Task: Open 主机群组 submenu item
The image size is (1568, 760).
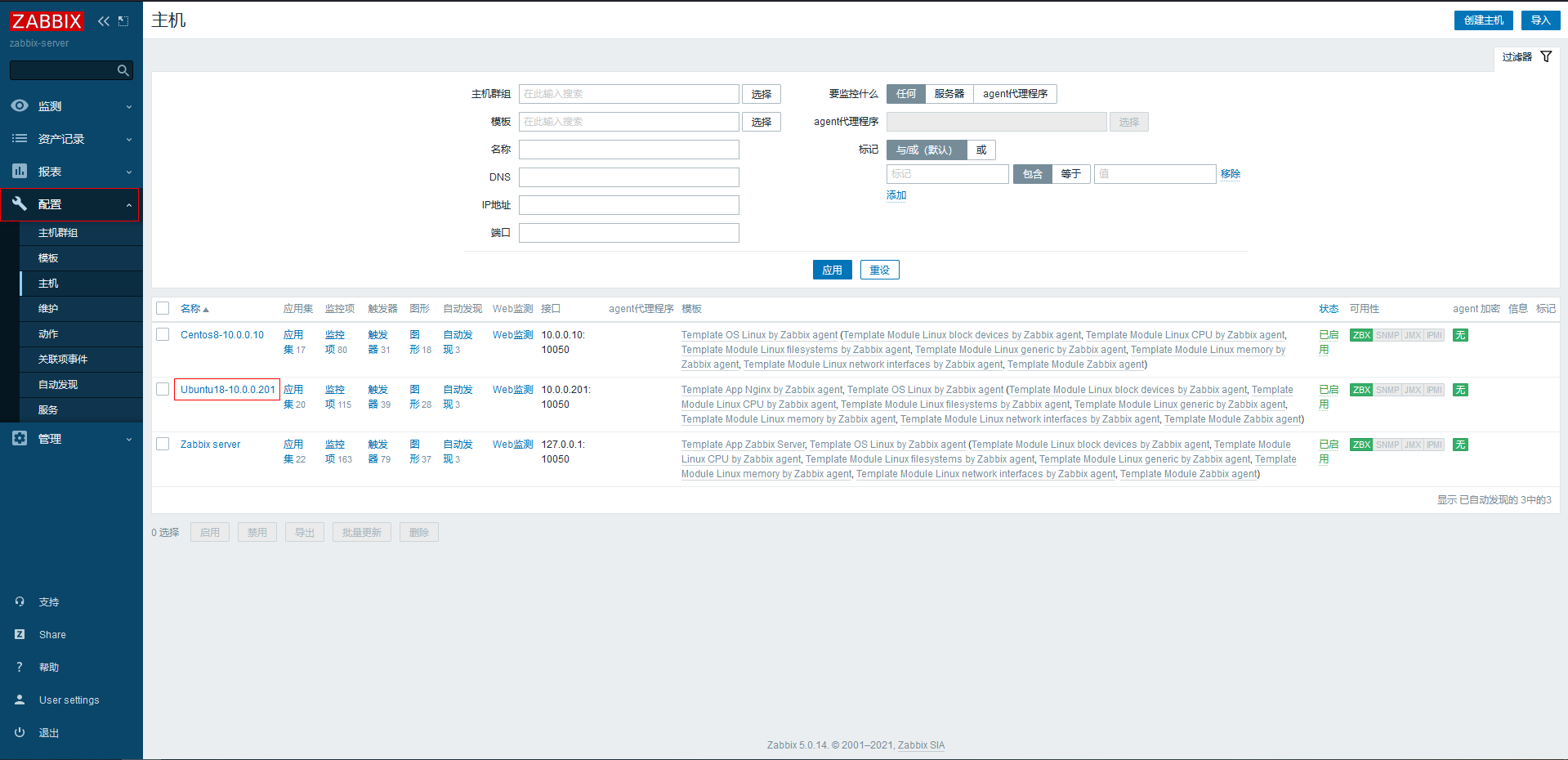Action: point(81,233)
